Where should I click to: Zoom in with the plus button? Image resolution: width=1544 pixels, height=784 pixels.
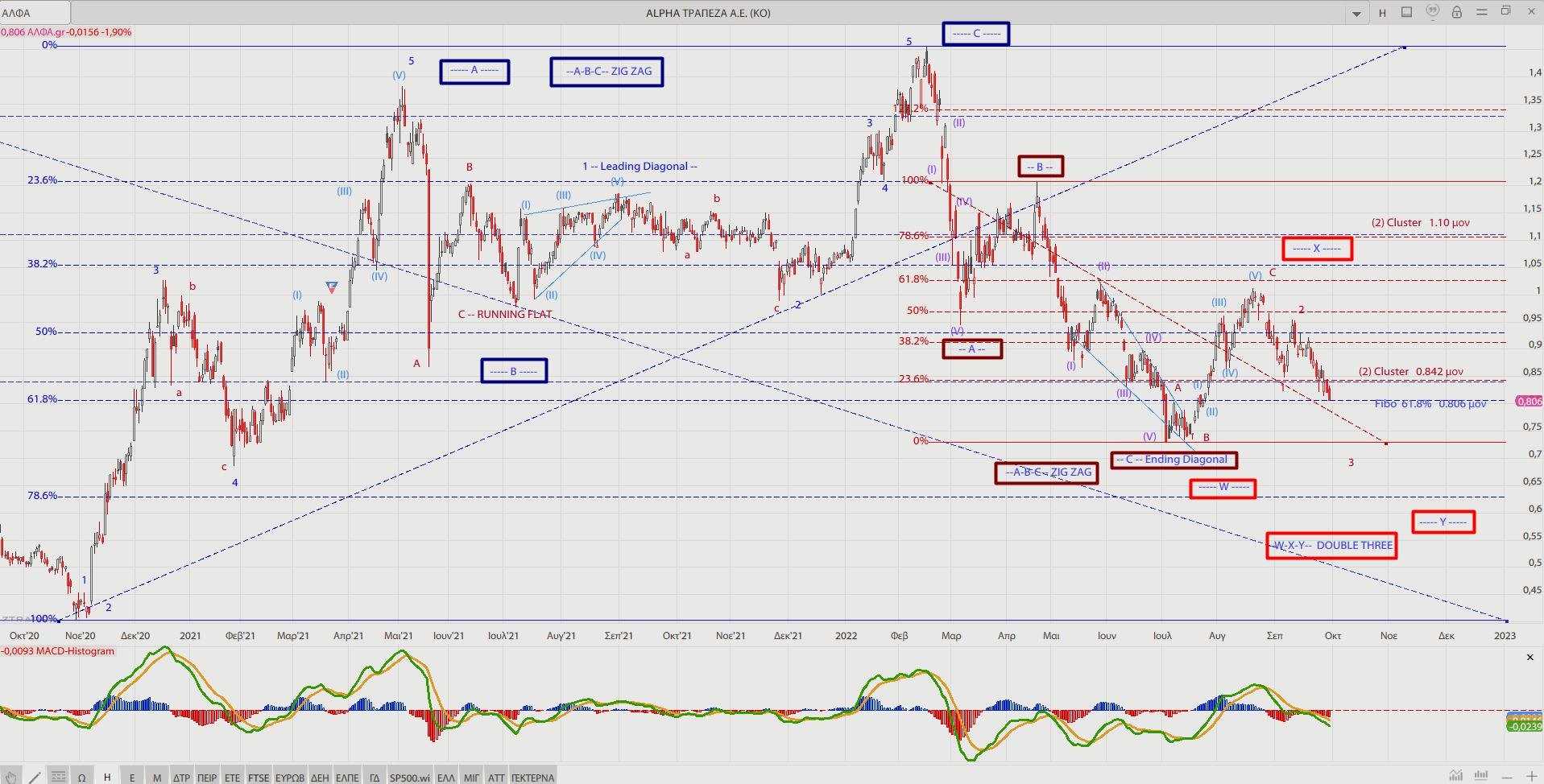pos(1532,776)
